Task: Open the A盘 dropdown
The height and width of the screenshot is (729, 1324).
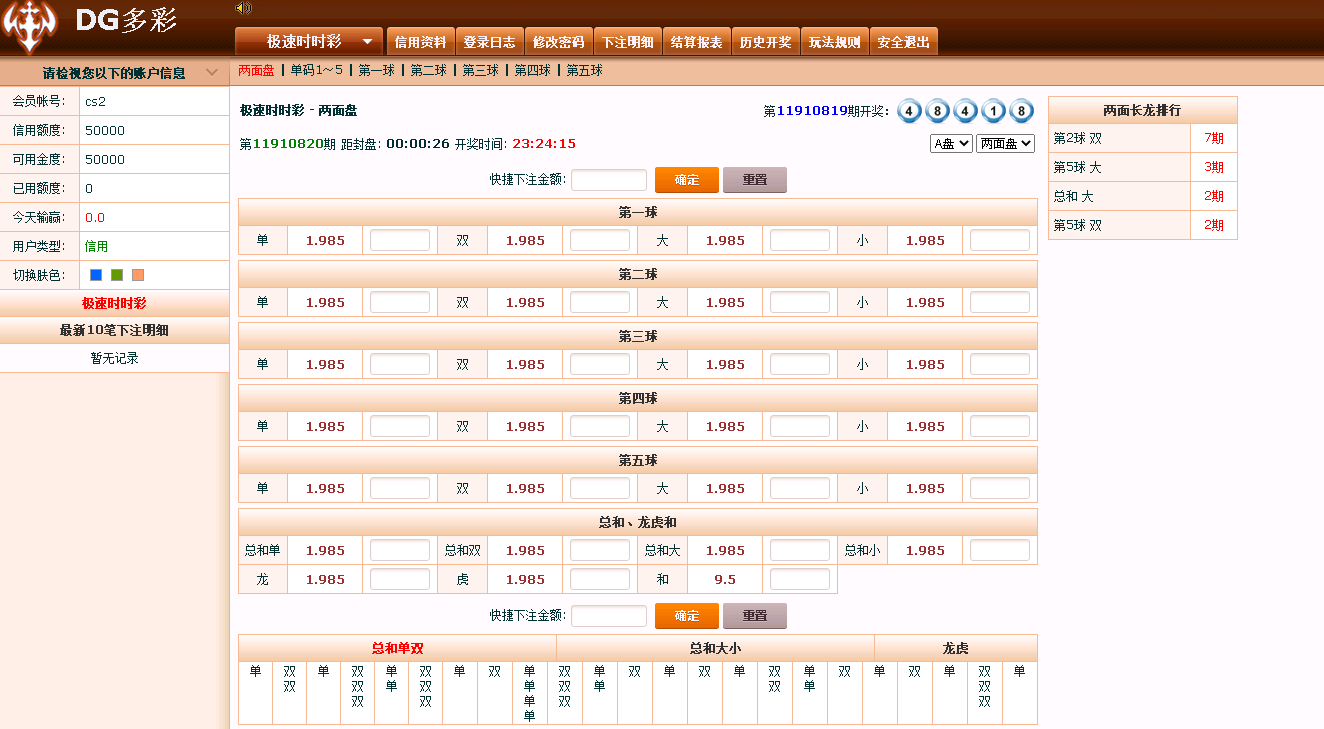Action: (x=950, y=144)
